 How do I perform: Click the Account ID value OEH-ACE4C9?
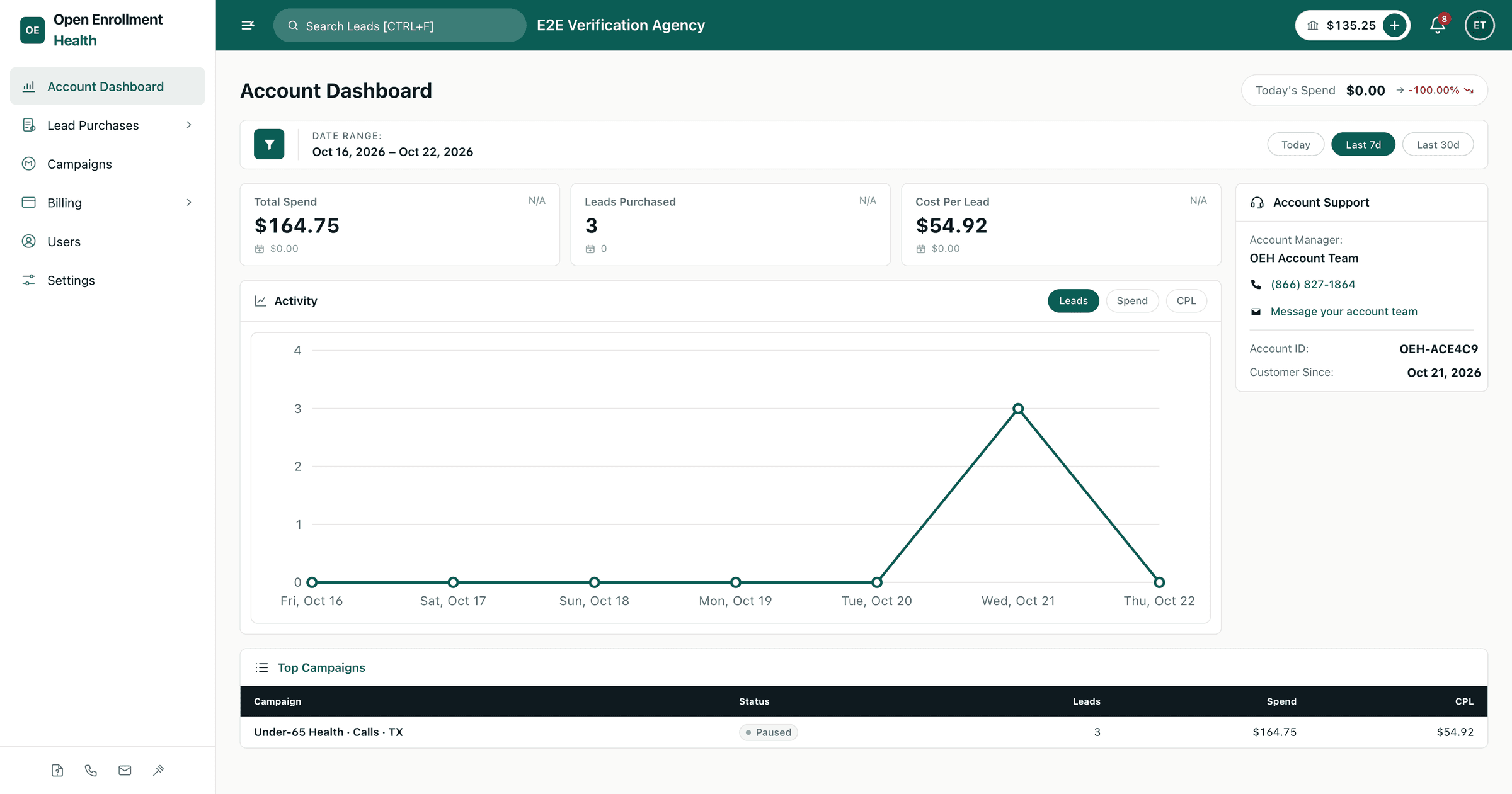(x=1438, y=349)
